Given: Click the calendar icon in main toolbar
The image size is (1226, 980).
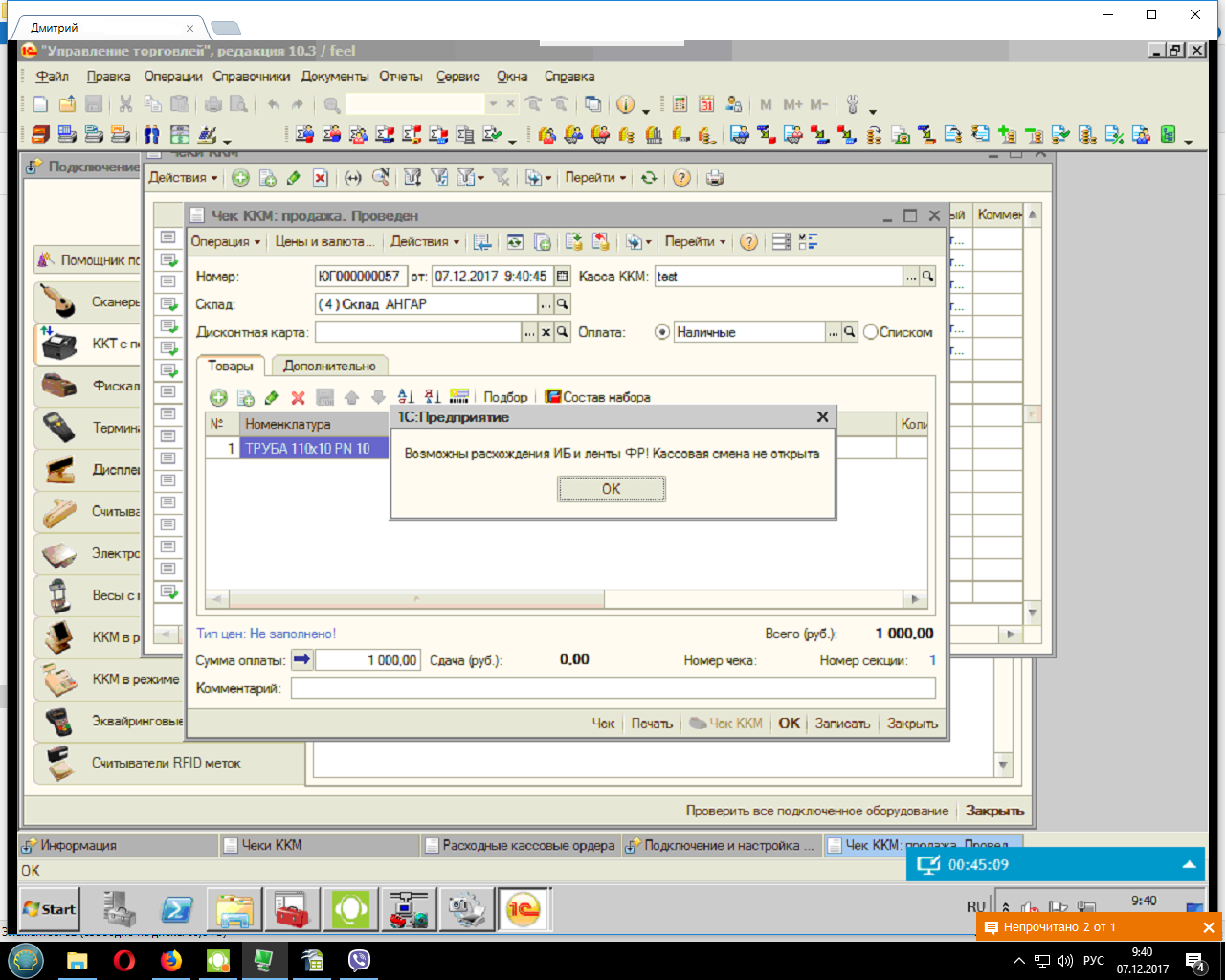Looking at the screenshot, I should [706, 104].
